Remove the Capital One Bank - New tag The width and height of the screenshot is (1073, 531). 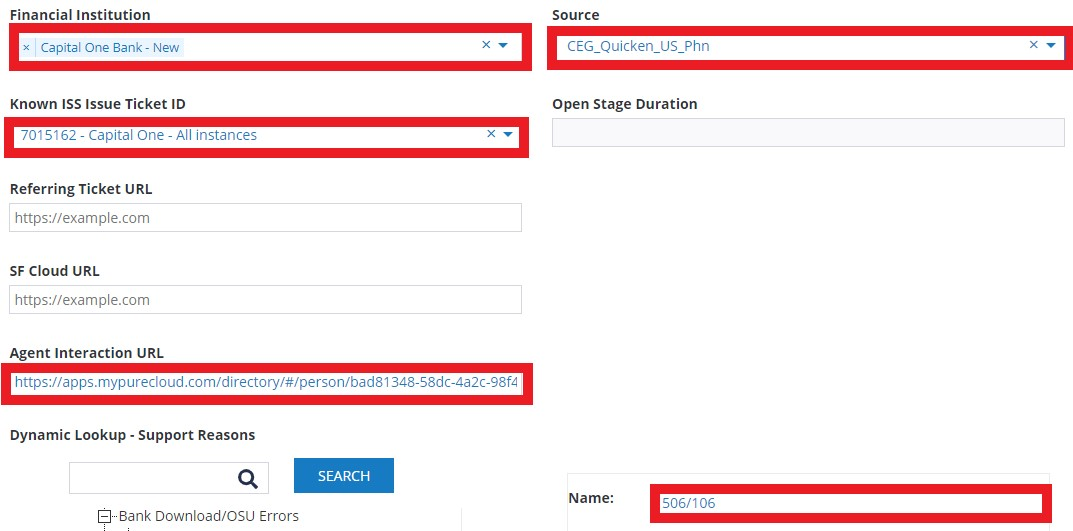click(x=26, y=48)
